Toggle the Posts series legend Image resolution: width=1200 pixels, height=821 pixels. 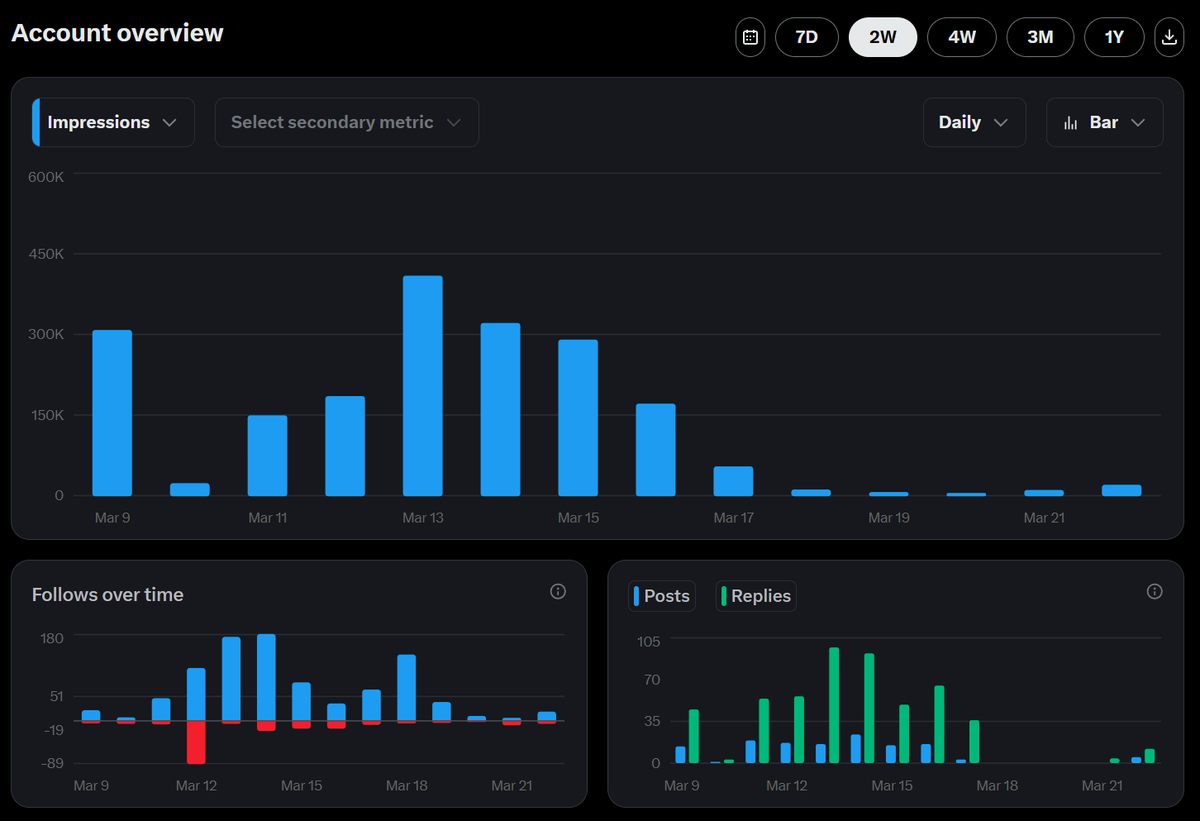(x=662, y=596)
